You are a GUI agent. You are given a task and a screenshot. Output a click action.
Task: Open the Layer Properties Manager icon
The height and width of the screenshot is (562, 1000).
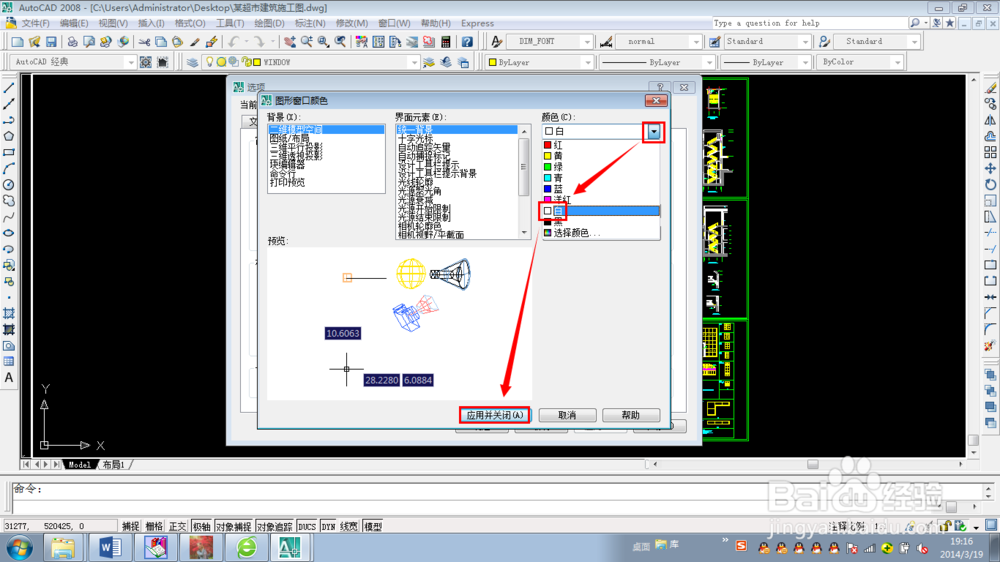pos(192,62)
